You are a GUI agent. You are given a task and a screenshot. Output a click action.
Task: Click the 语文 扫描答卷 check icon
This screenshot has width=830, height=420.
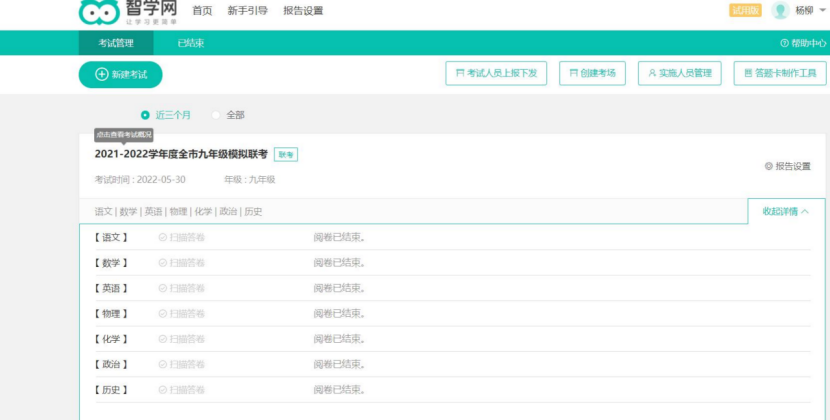coord(162,237)
